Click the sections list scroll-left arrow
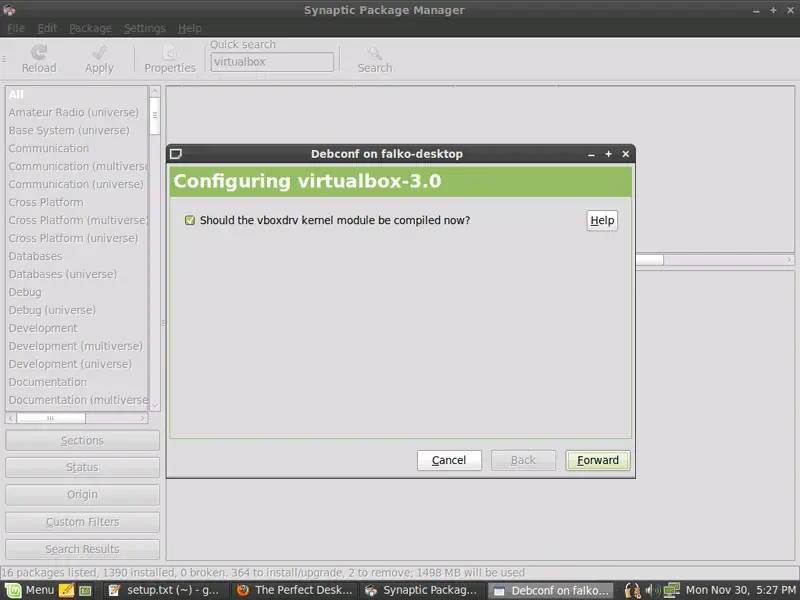This screenshot has height=600, width=800. coord(11,418)
